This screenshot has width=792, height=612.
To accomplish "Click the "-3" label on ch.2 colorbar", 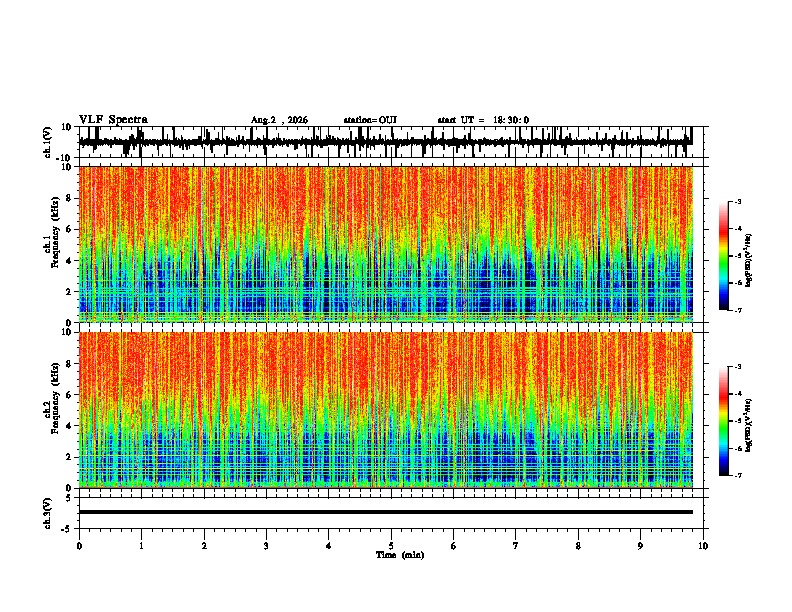I will (738, 367).
